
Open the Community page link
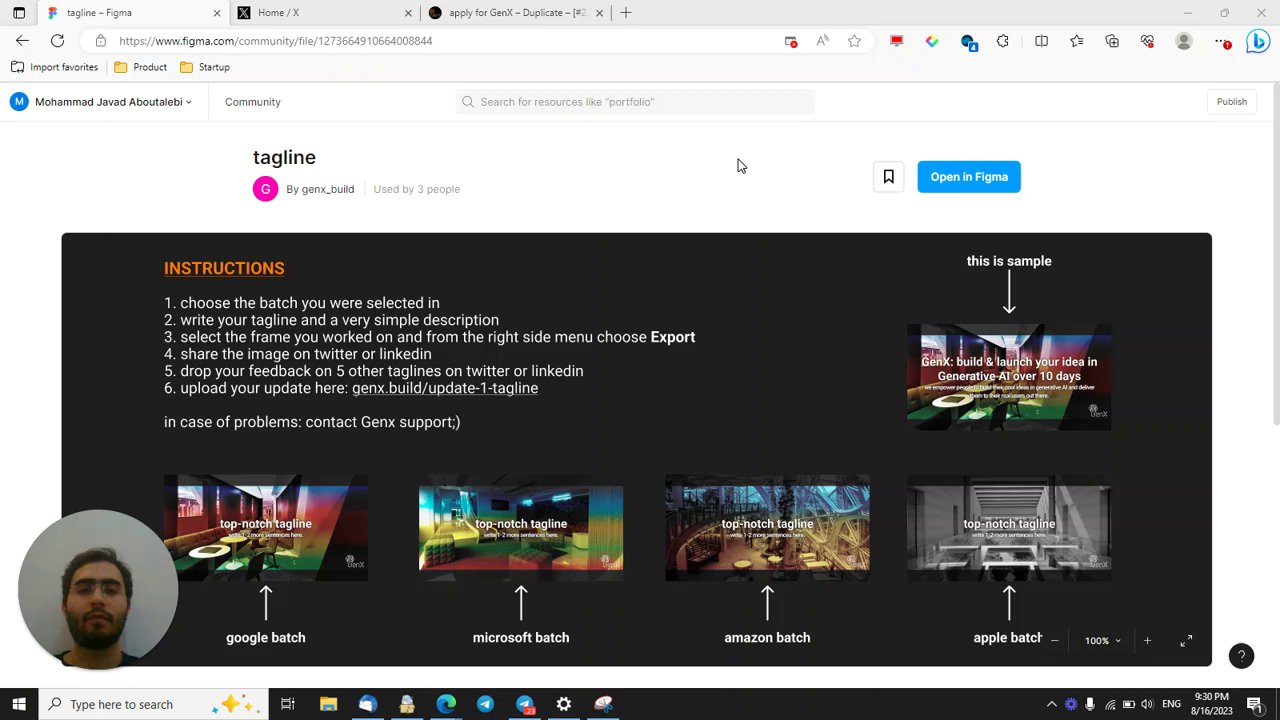tap(253, 102)
